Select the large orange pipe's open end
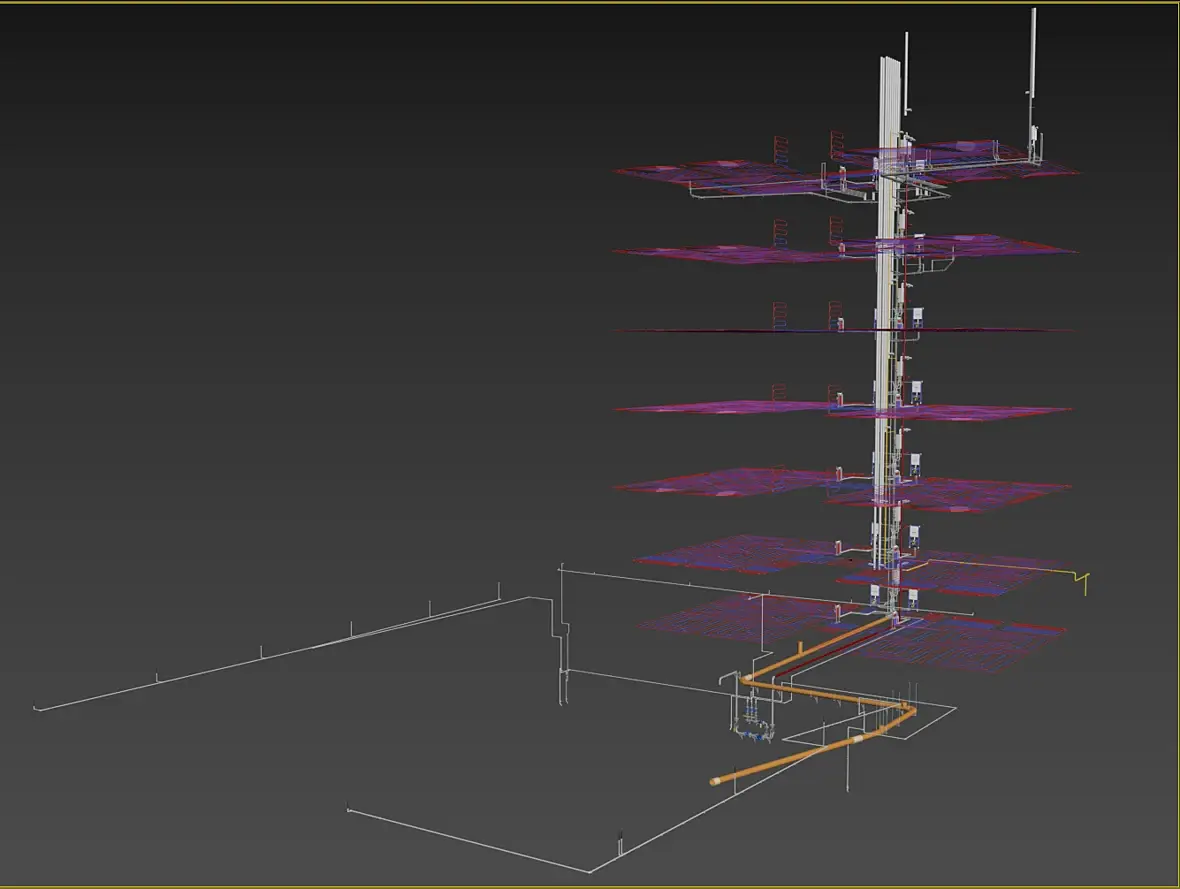The width and height of the screenshot is (1180, 889). (715, 781)
